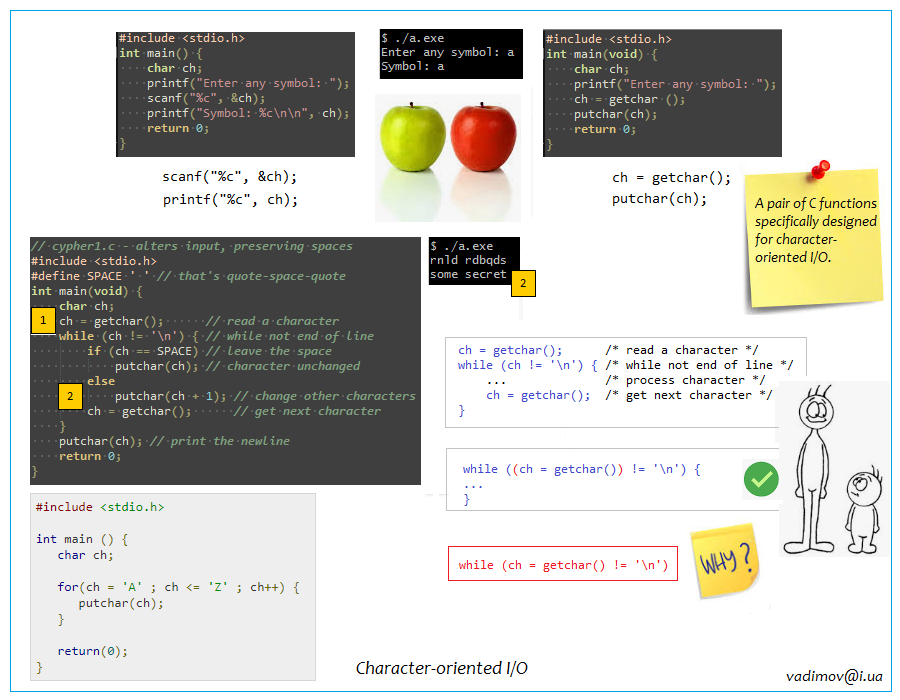Click the vadimov@i.ua email text
900x700 pixels.
[834, 676]
